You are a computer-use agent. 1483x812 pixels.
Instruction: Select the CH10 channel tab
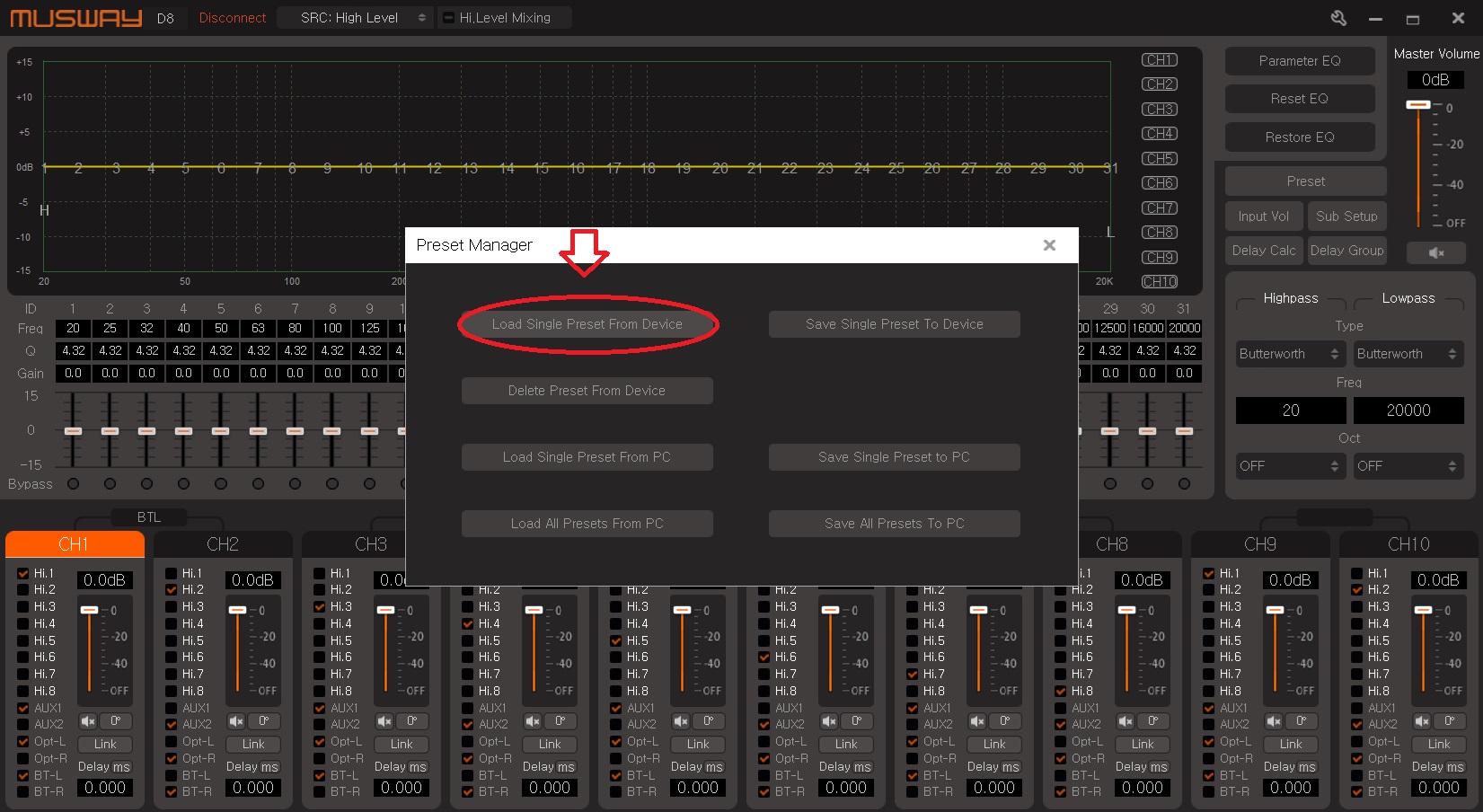coord(1408,544)
